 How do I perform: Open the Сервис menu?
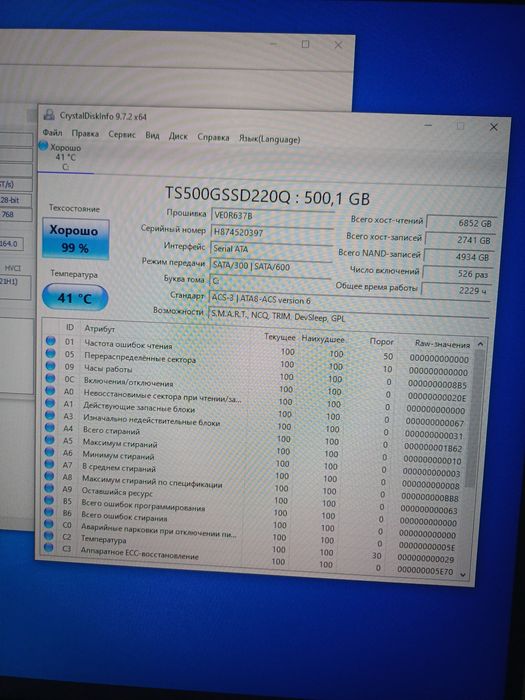[121, 134]
